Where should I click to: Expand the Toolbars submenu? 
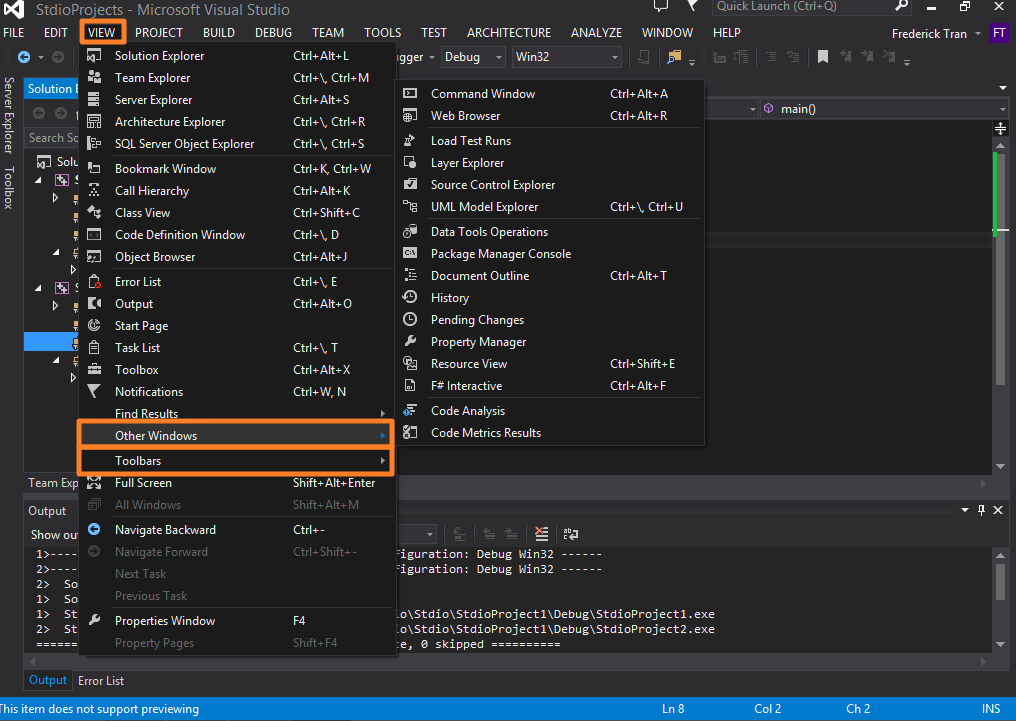point(236,461)
